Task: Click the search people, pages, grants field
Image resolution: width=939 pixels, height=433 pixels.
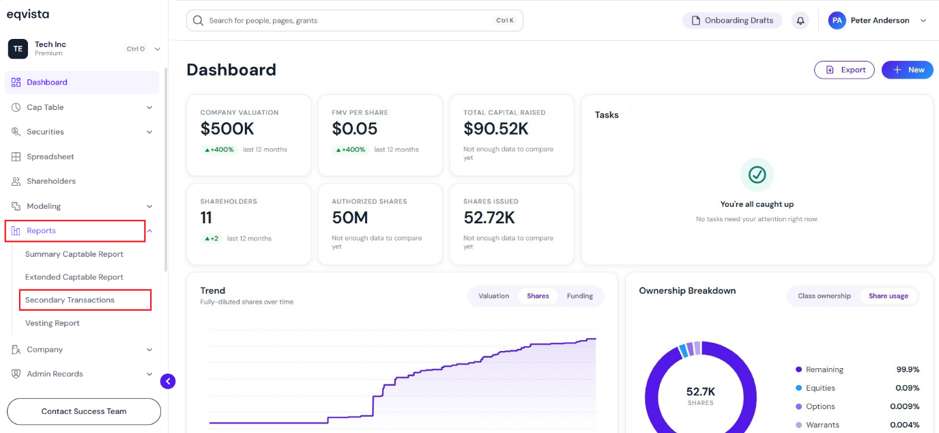Action: point(355,20)
